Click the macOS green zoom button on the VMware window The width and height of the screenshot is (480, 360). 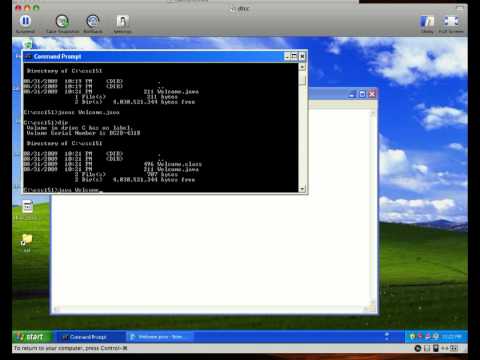[36, 8]
